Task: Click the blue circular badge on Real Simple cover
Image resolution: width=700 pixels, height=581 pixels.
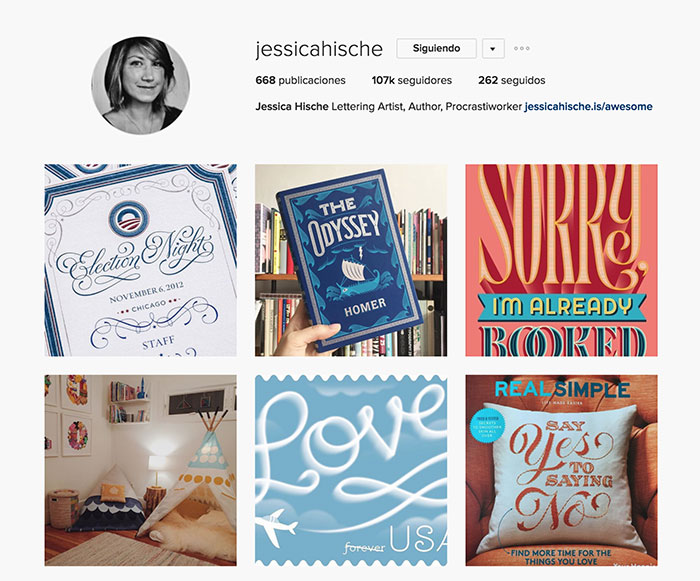Action: pos(487,426)
